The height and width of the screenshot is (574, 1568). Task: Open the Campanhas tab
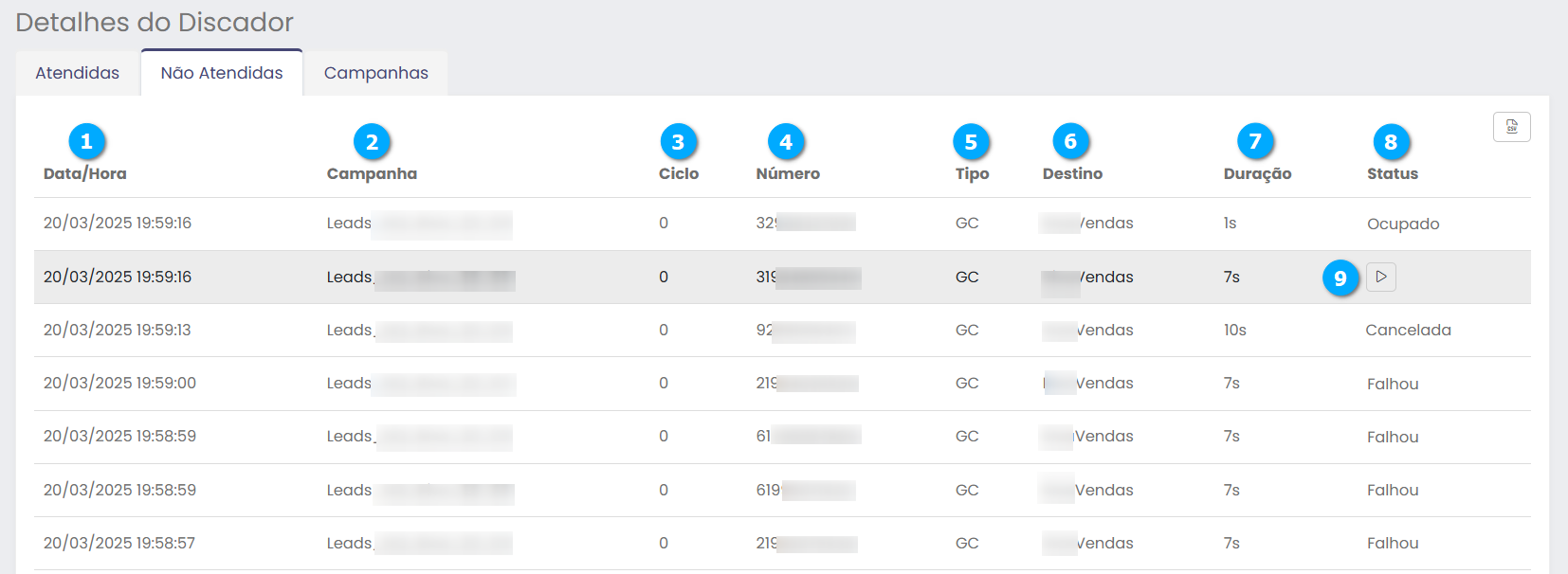(376, 73)
